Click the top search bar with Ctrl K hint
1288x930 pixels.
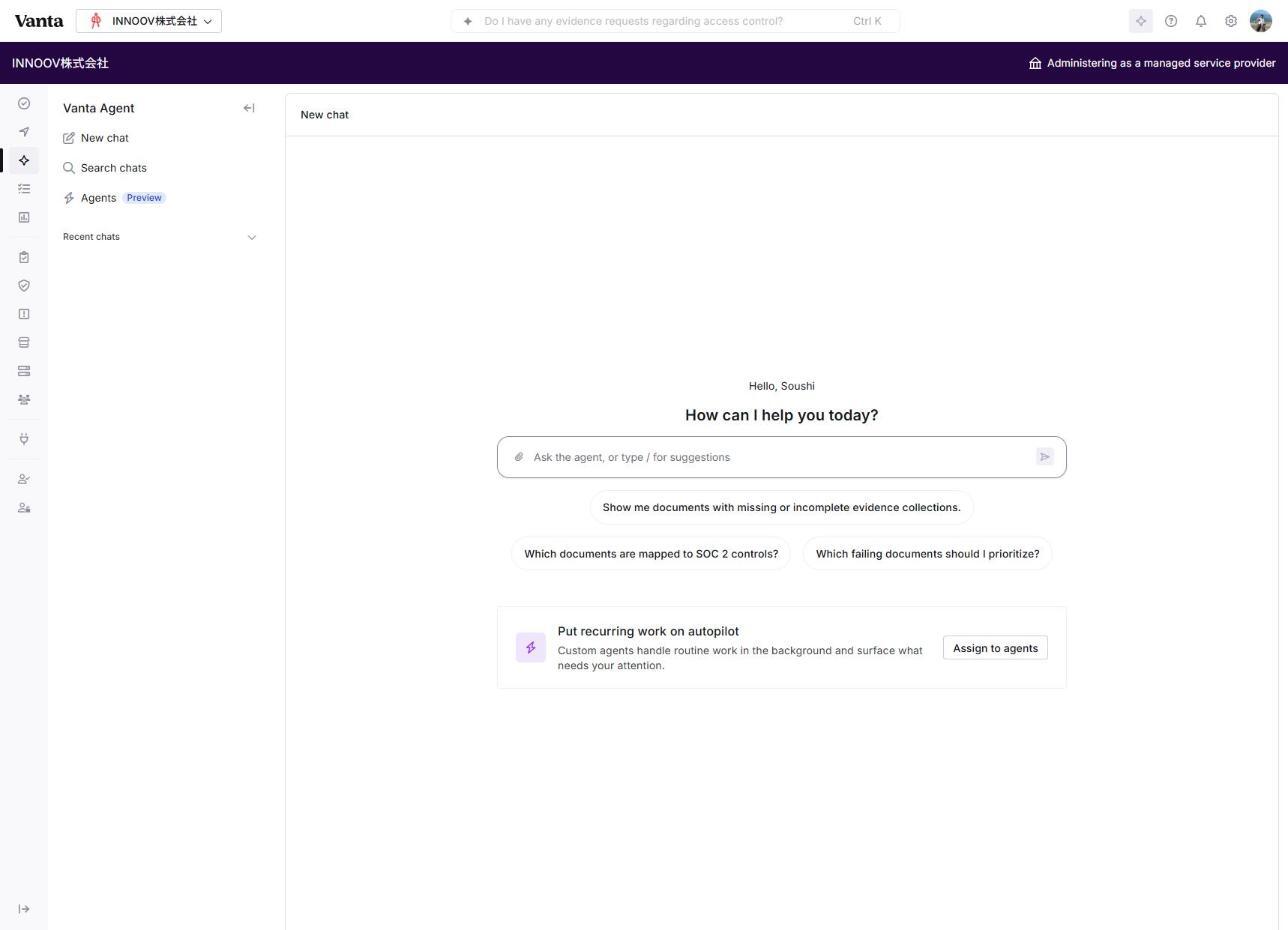675,21
